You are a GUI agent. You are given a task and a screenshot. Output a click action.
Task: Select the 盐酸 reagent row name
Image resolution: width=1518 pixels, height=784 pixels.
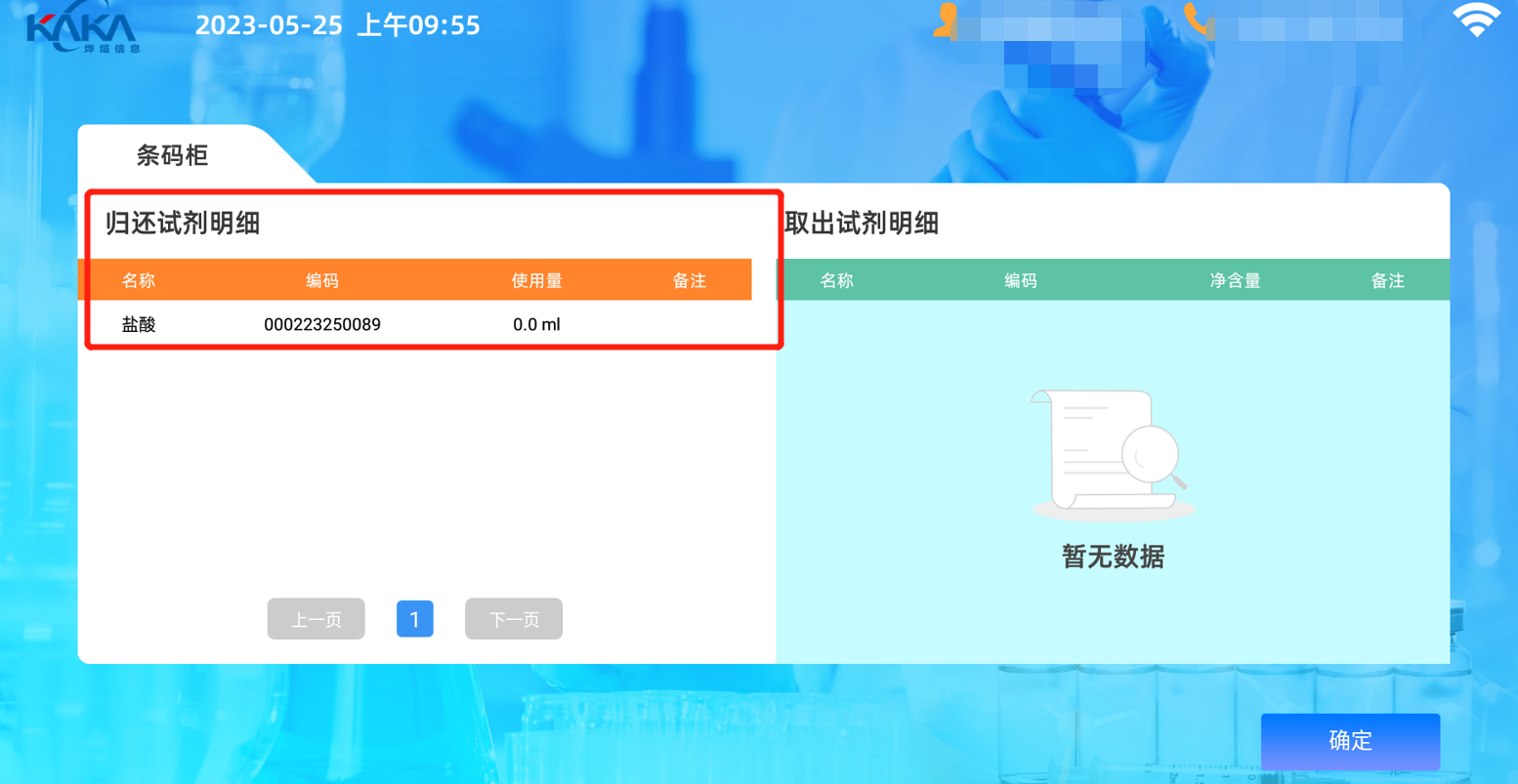pyautogui.click(x=139, y=324)
